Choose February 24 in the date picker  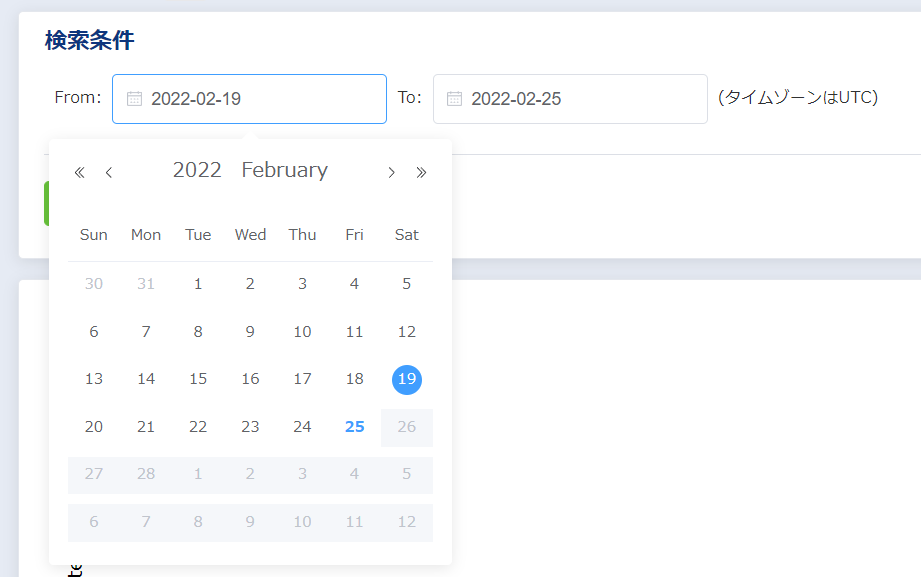pos(302,427)
